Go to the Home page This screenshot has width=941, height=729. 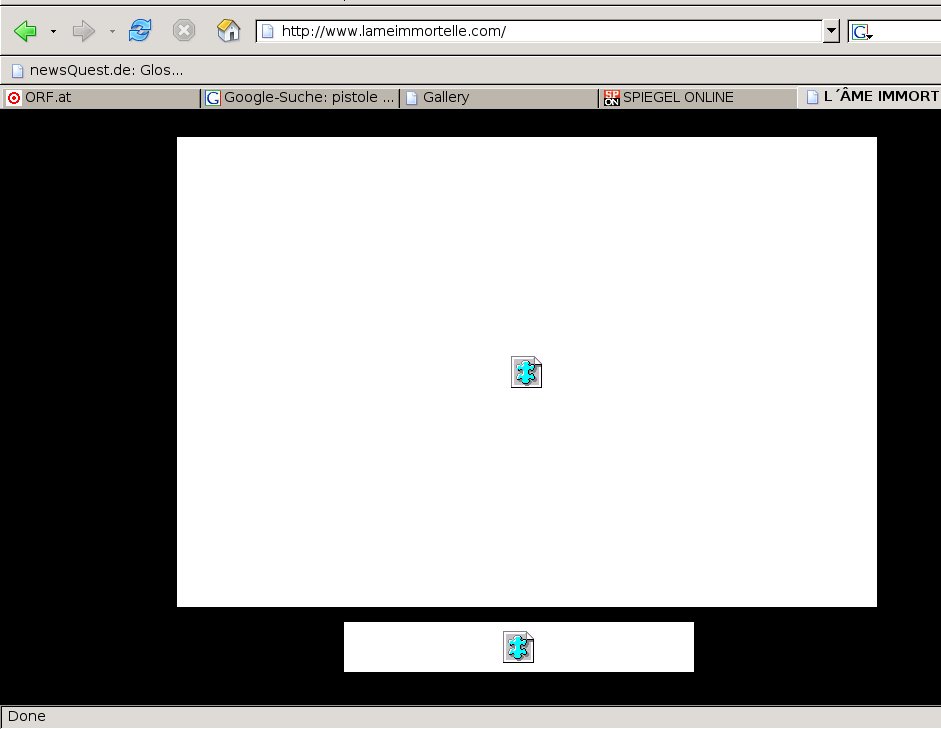pos(228,31)
